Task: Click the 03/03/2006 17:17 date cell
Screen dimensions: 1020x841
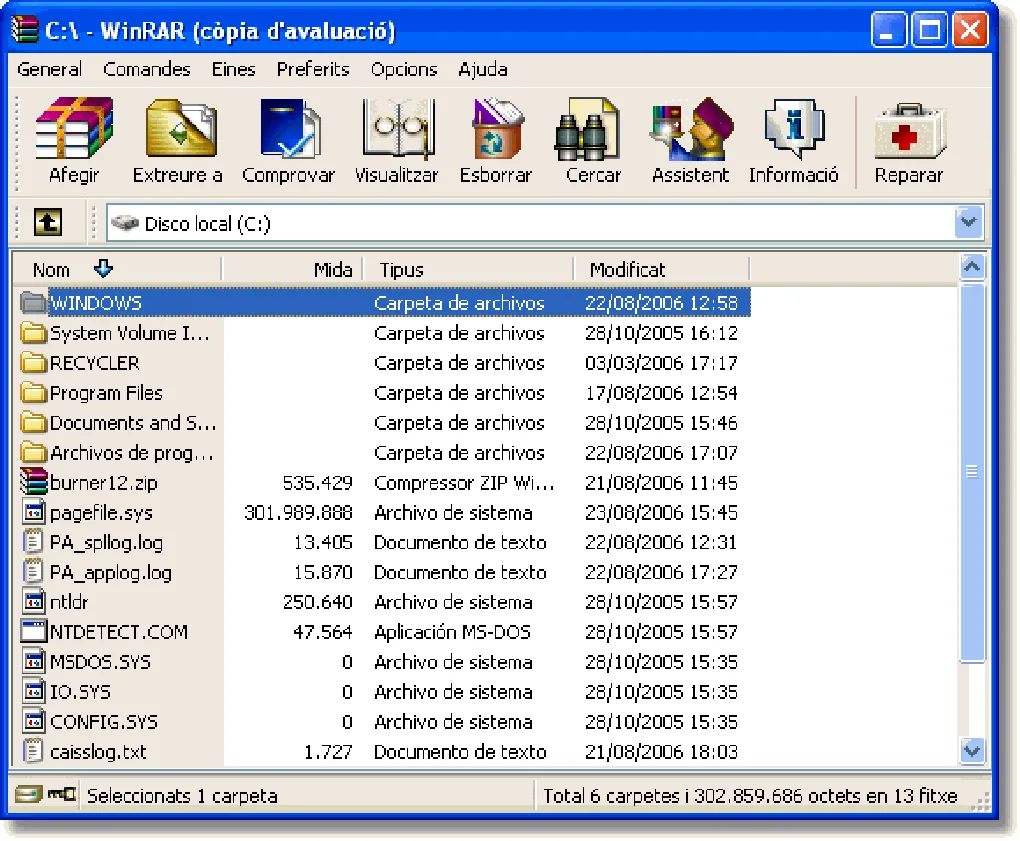Action: [x=661, y=362]
